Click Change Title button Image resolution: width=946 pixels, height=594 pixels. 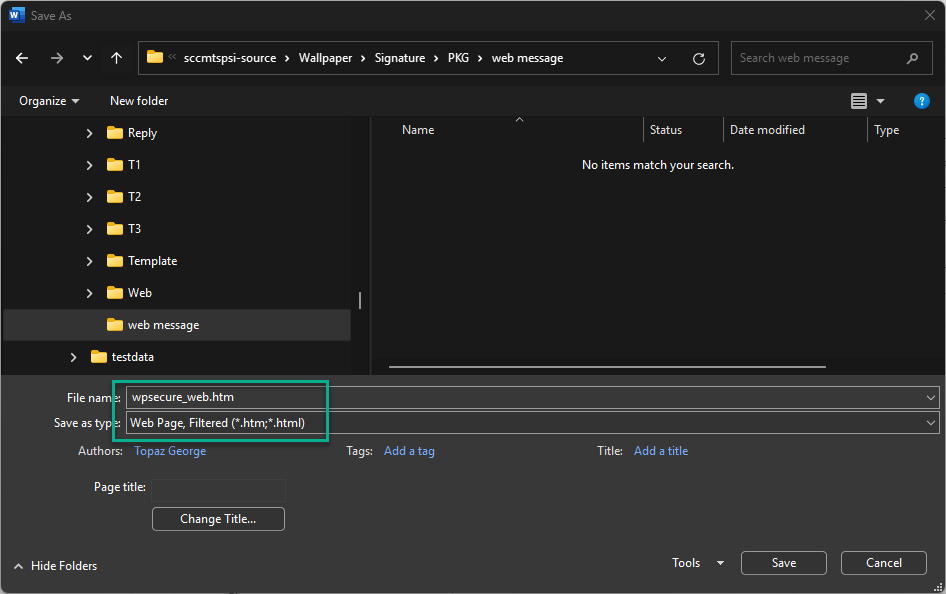point(218,519)
